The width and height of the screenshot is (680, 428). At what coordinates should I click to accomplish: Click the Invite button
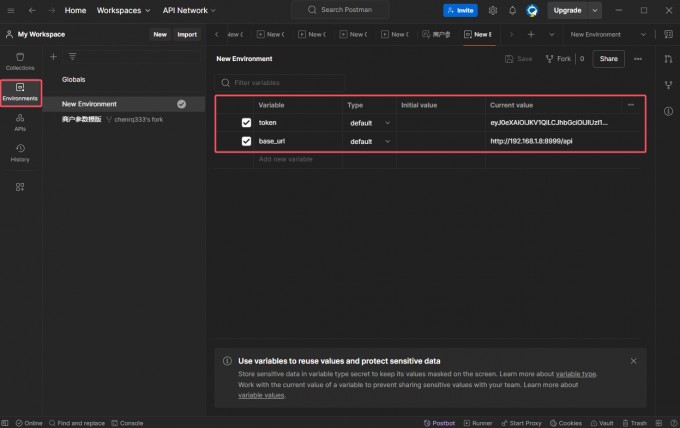460,10
